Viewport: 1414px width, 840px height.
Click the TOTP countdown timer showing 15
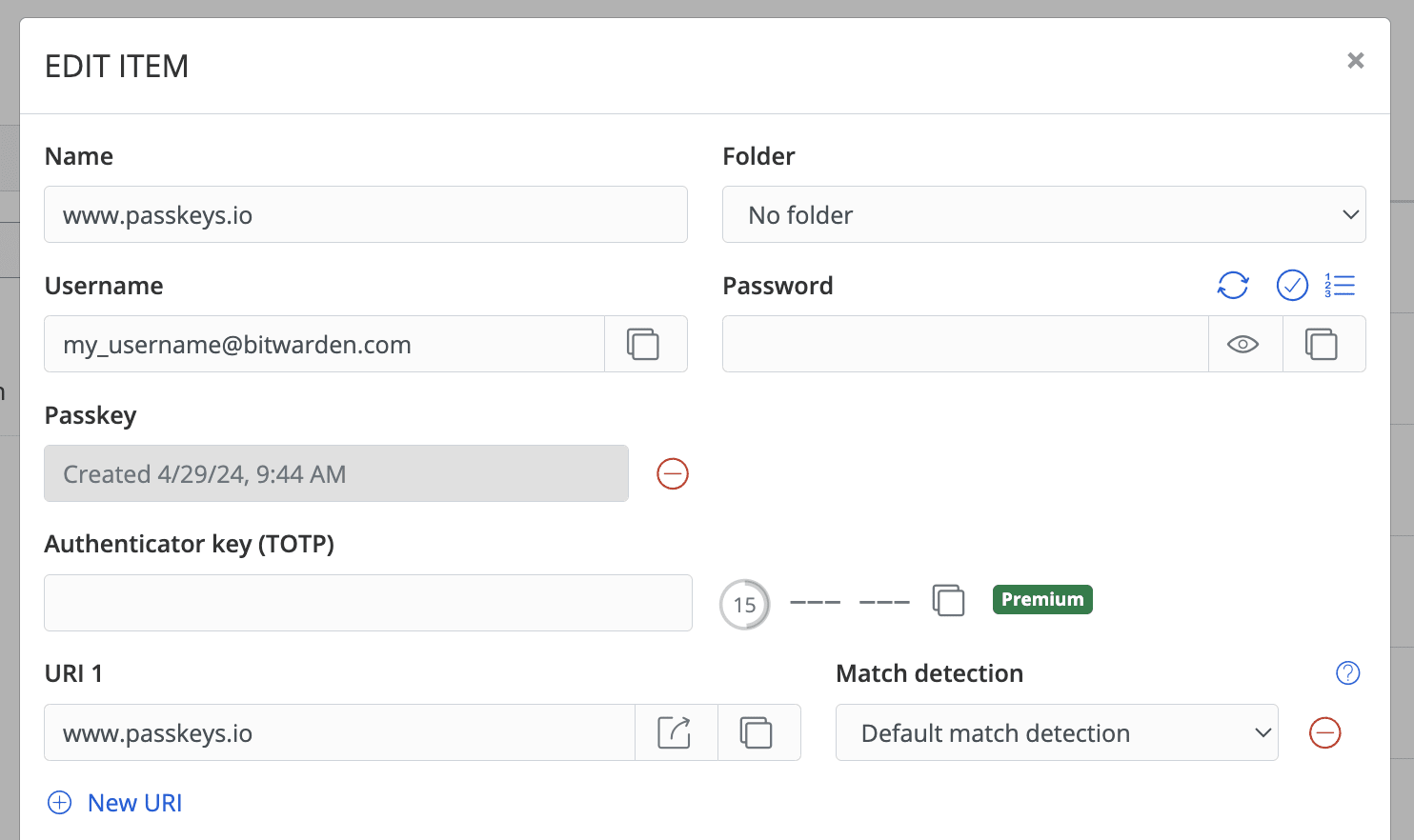click(744, 604)
